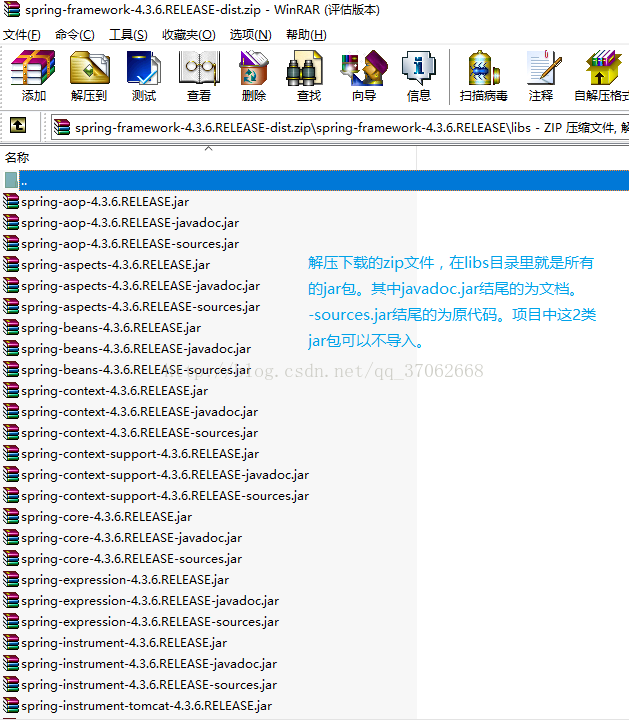Select spring-context-4.3.6.RELEASE-javadoc.jar
The width and height of the screenshot is (629, 721).
(140, 412)
